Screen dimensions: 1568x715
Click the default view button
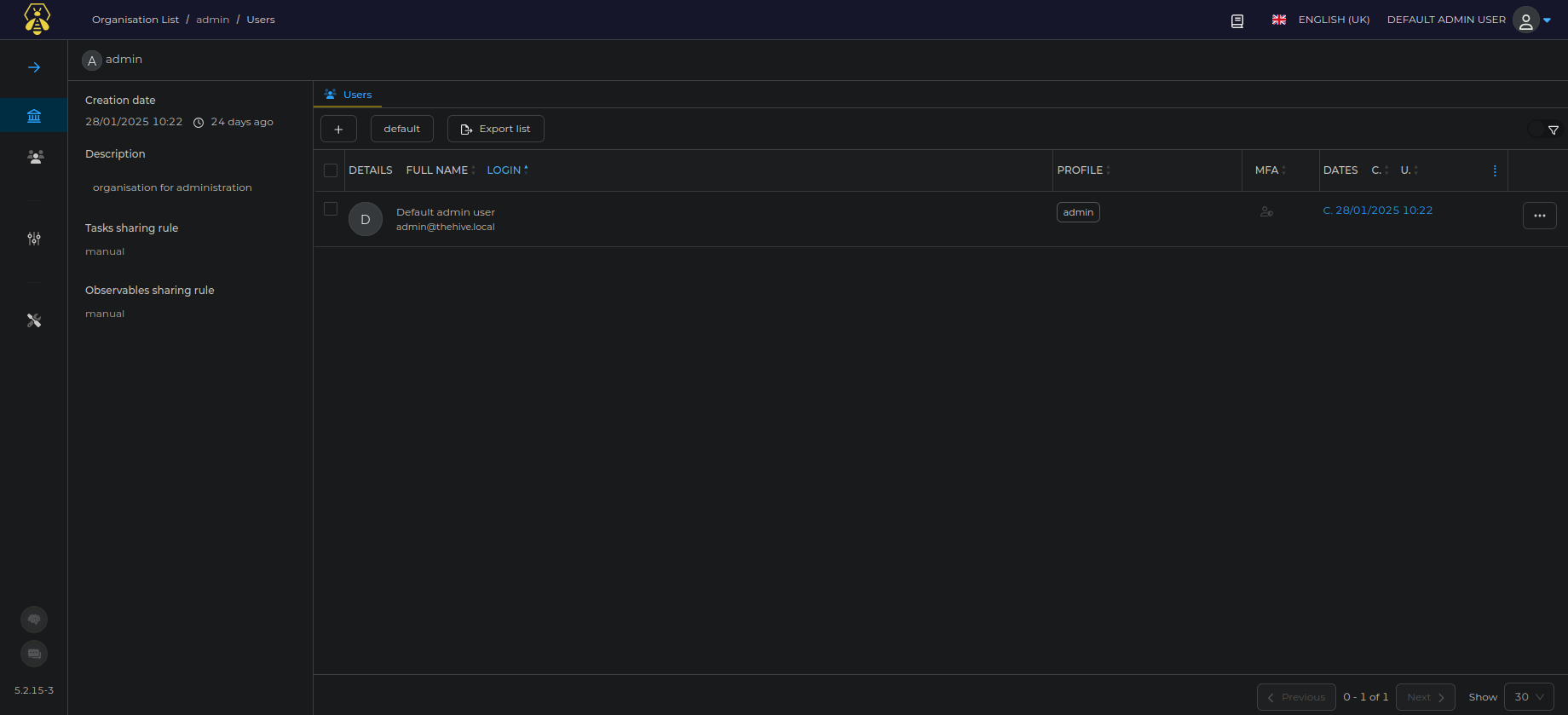[402, 129]
